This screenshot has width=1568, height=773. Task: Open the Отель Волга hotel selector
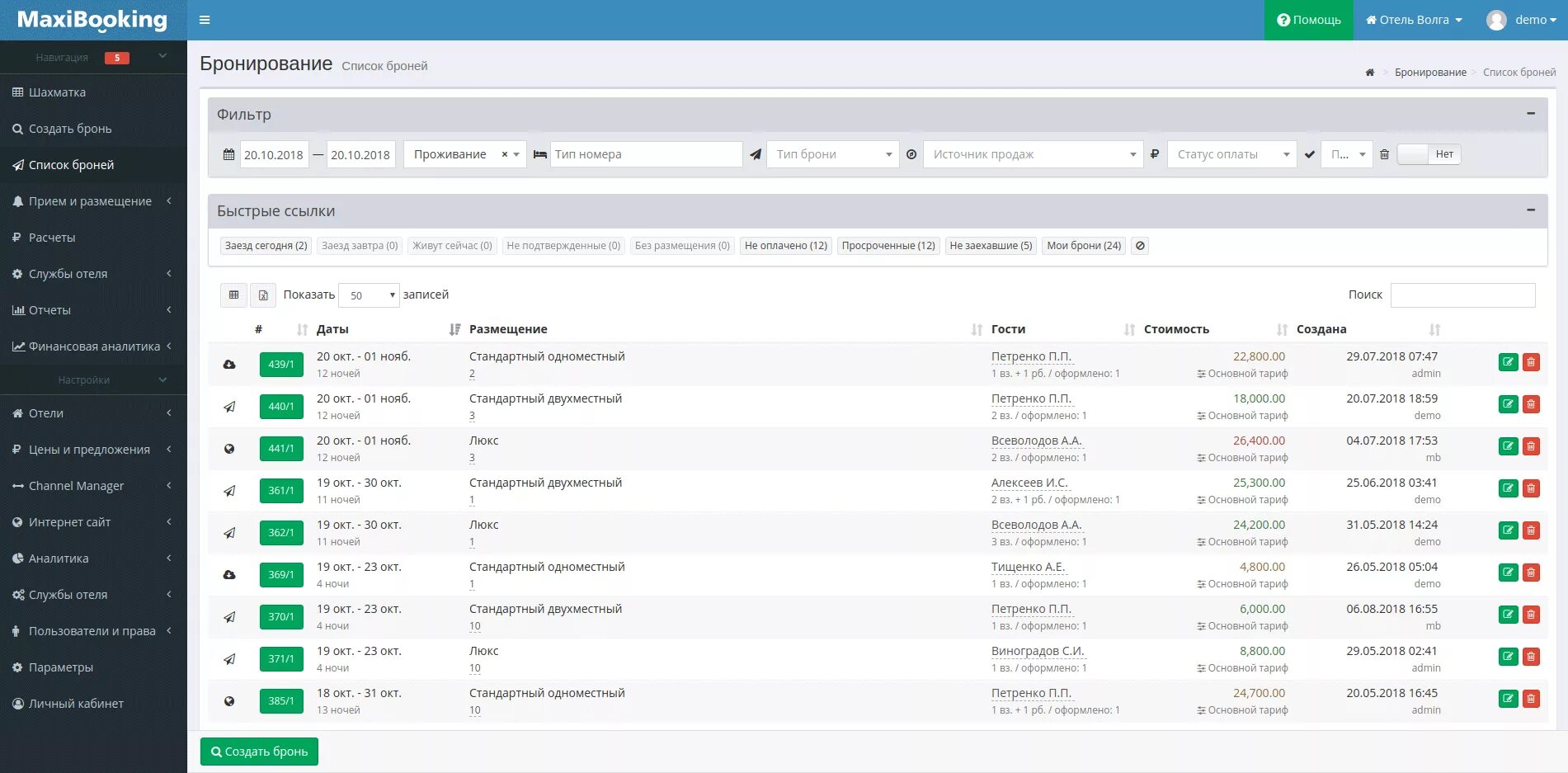[x=1414, y=20]
